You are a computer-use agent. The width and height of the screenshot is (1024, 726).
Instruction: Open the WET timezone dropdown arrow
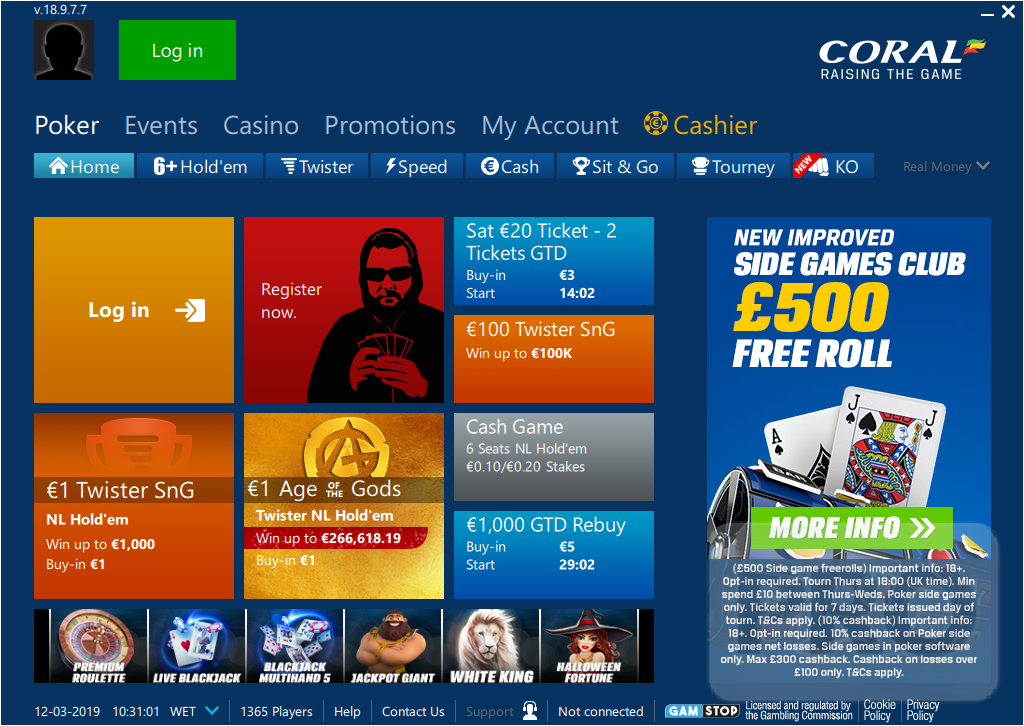[x=212, y=710]
